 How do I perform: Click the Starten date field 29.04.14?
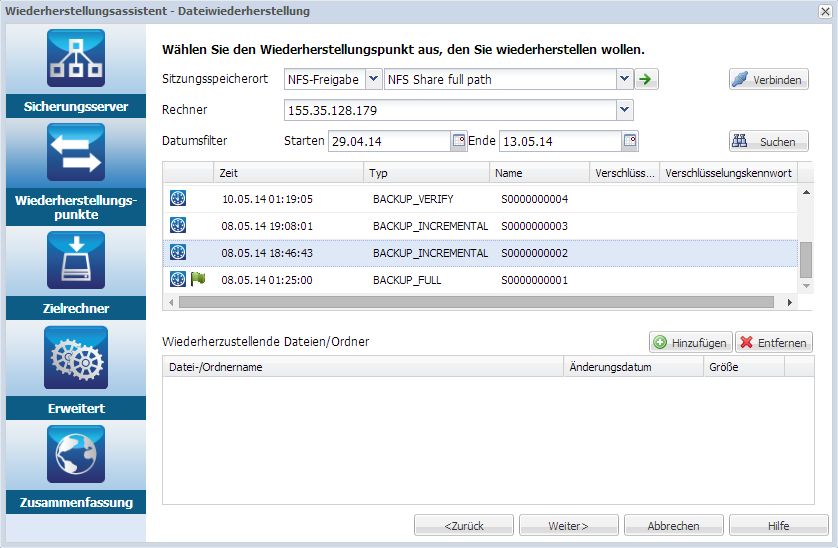[390, 141]
